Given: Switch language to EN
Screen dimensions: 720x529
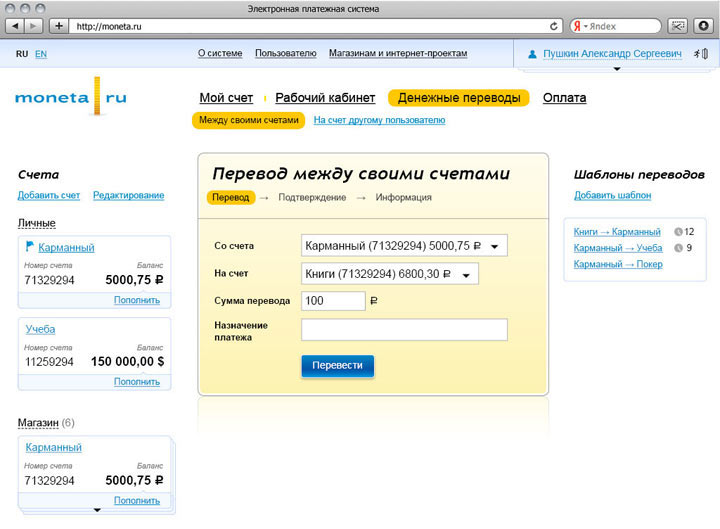Looking at the screenshot, I should coord(41,54).
